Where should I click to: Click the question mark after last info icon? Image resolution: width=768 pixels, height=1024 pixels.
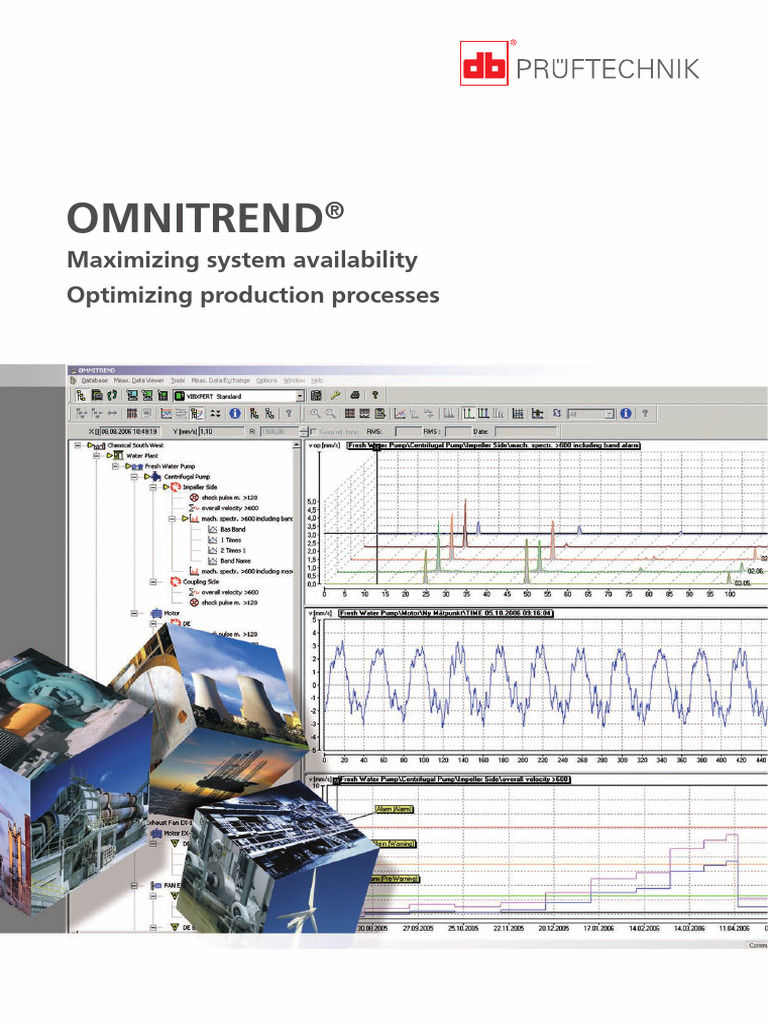[645, 413]
